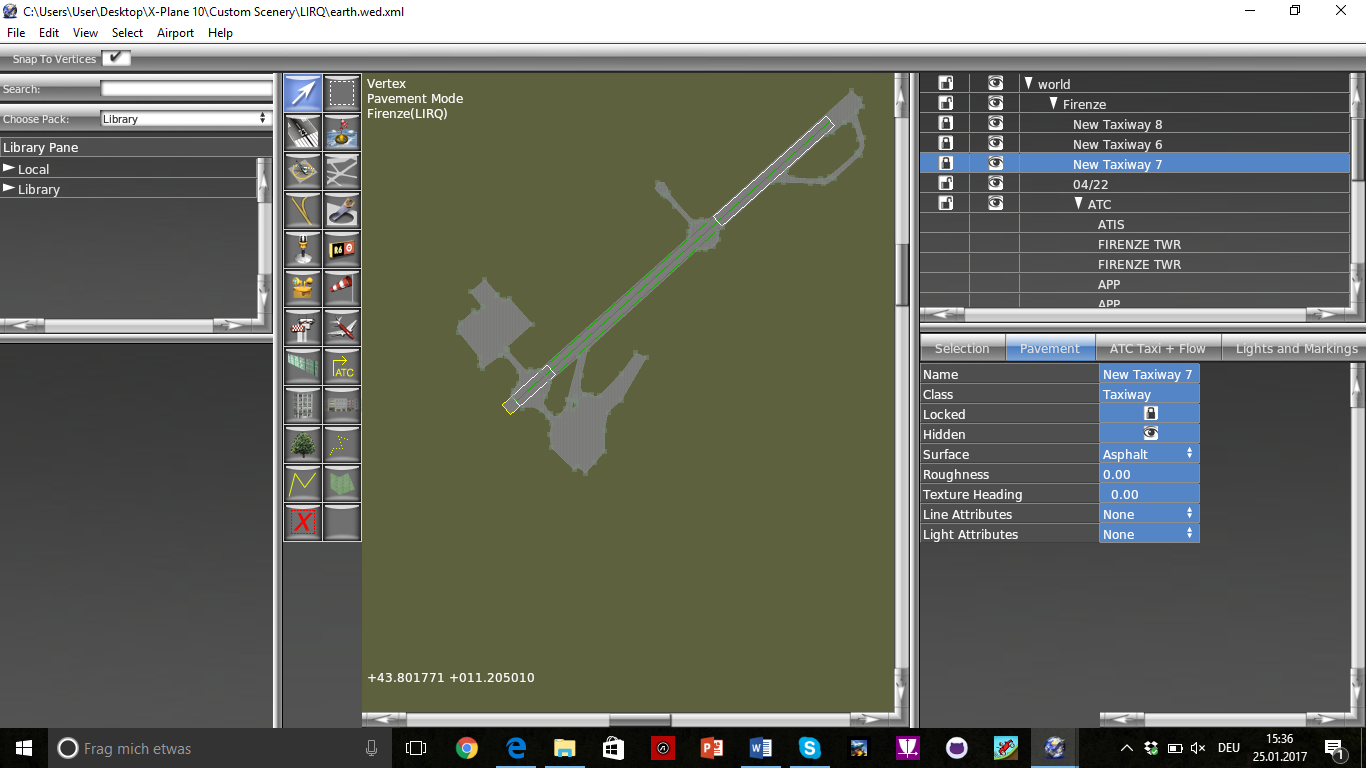
Task: Open File Explorer from taskbar
Action: tap(565, 748)
